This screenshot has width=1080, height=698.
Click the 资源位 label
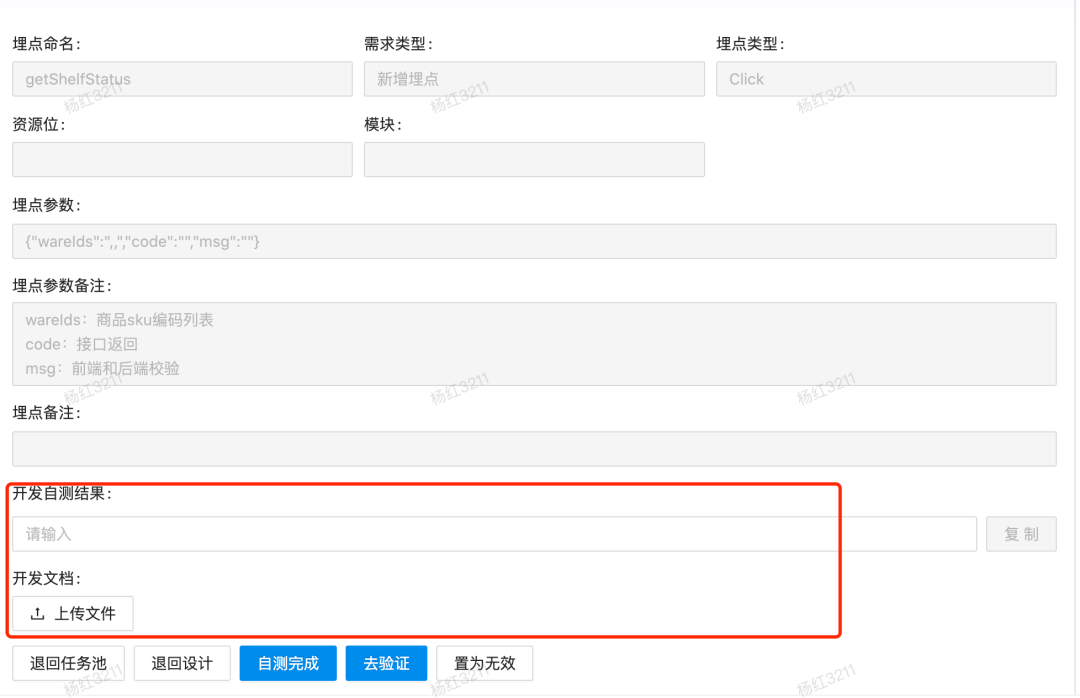39,125
